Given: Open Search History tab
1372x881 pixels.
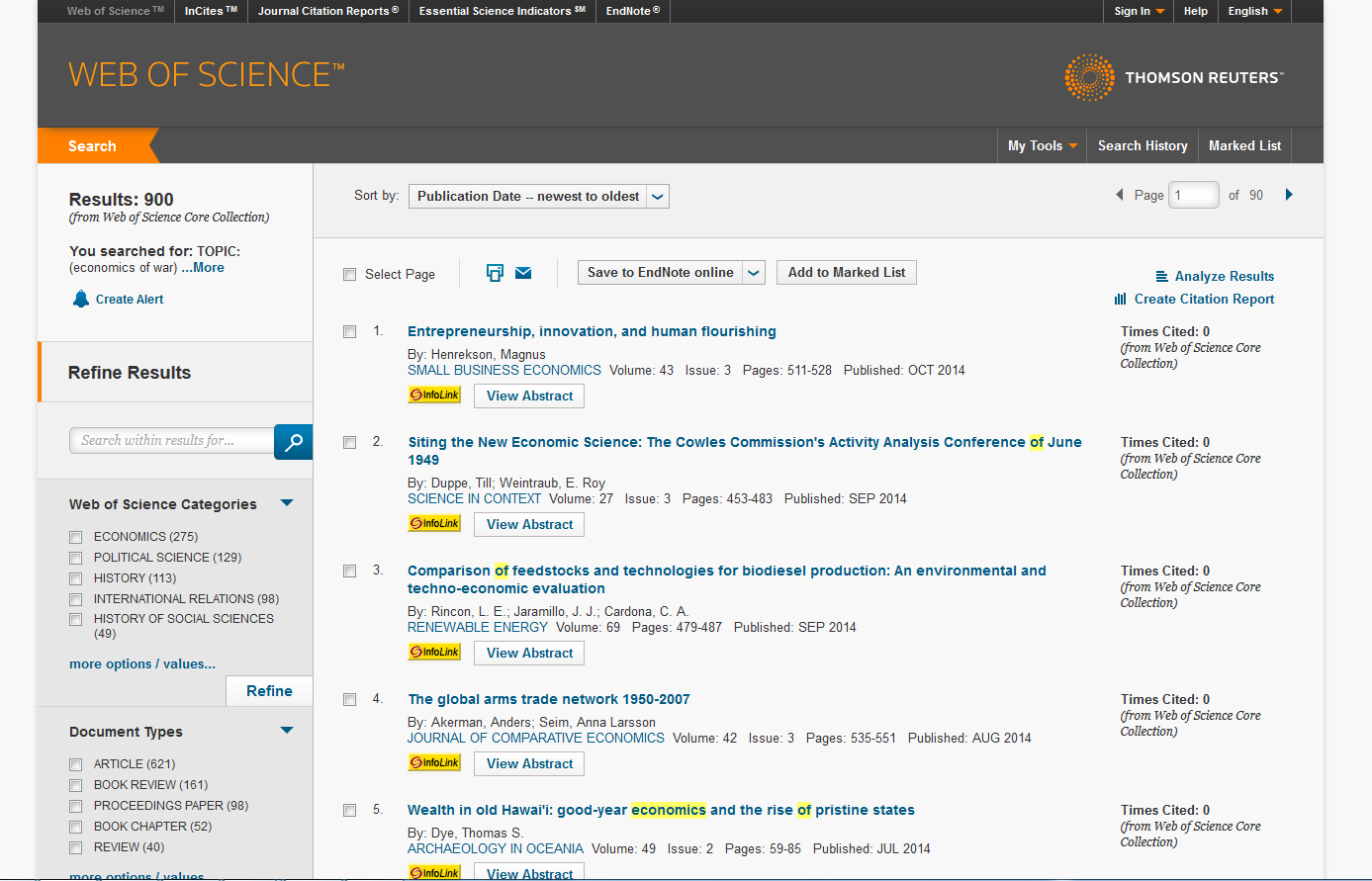Looking at the screenshot, I should coord(1143,145).
